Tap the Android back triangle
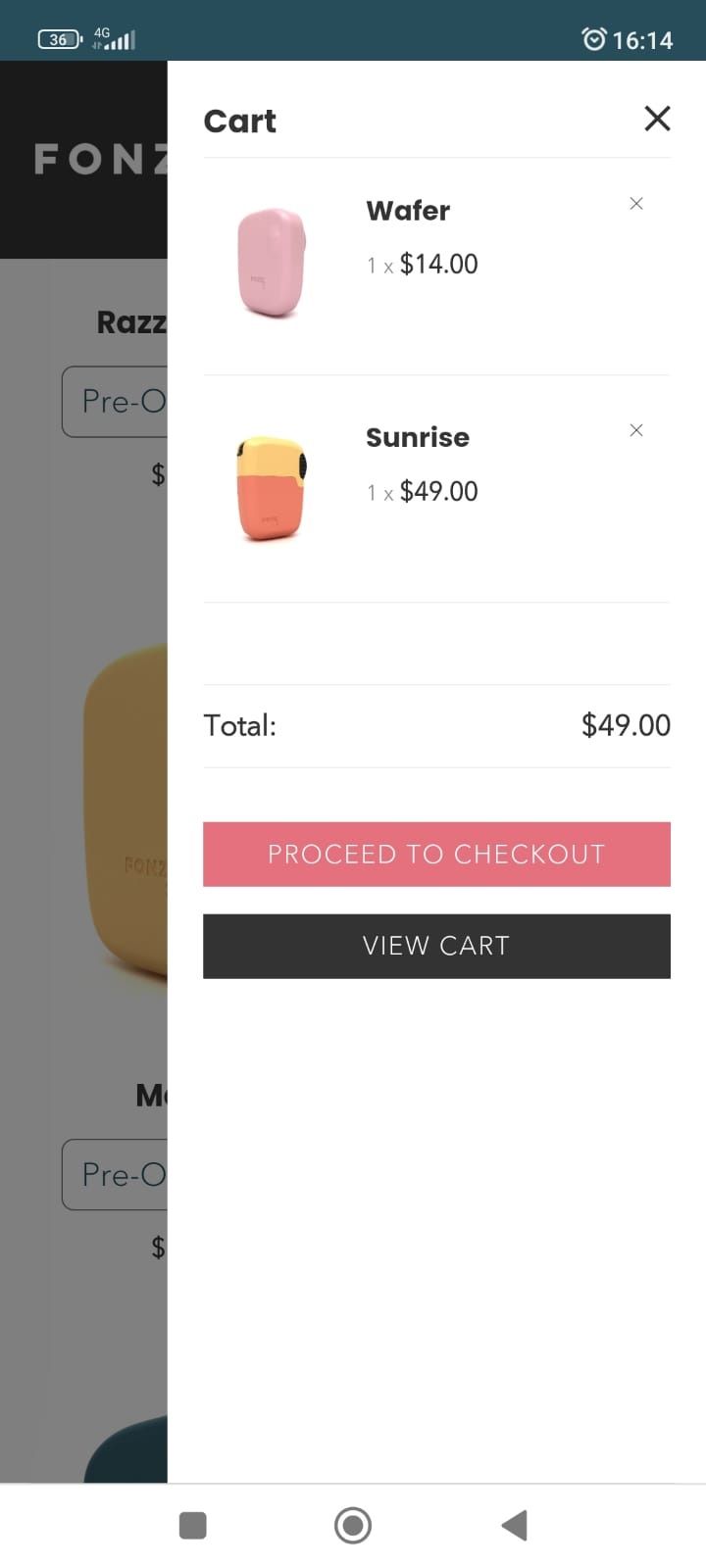This screenshot has width=706, height=1568. point(515,1525)
